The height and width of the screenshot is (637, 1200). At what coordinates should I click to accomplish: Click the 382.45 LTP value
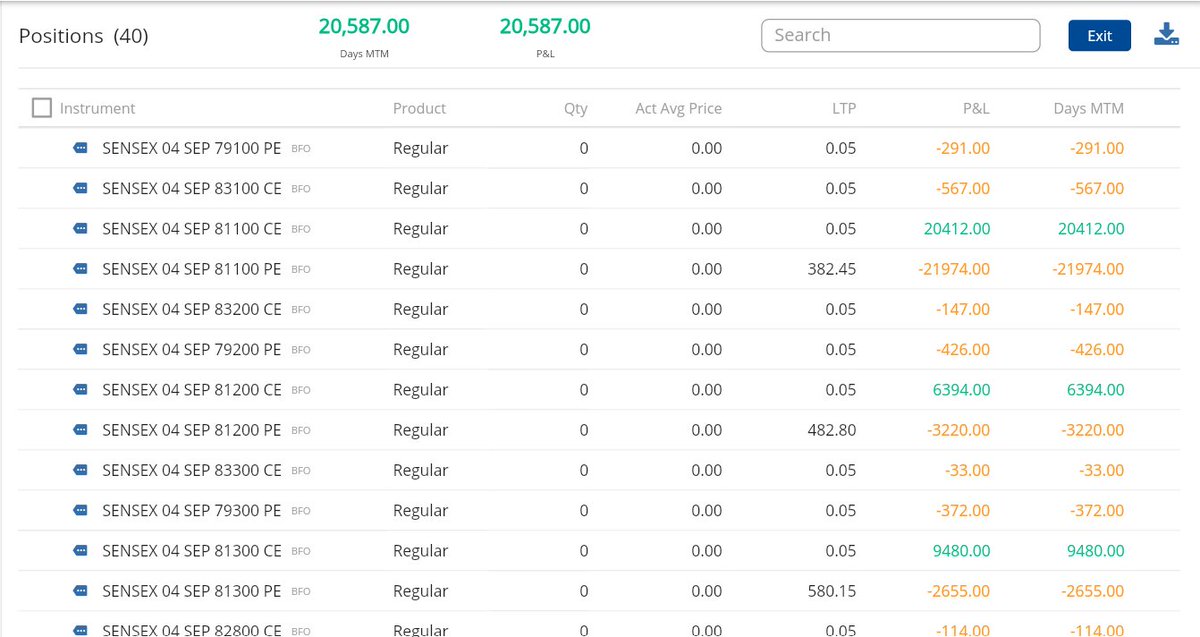click(x=832, y=269)
